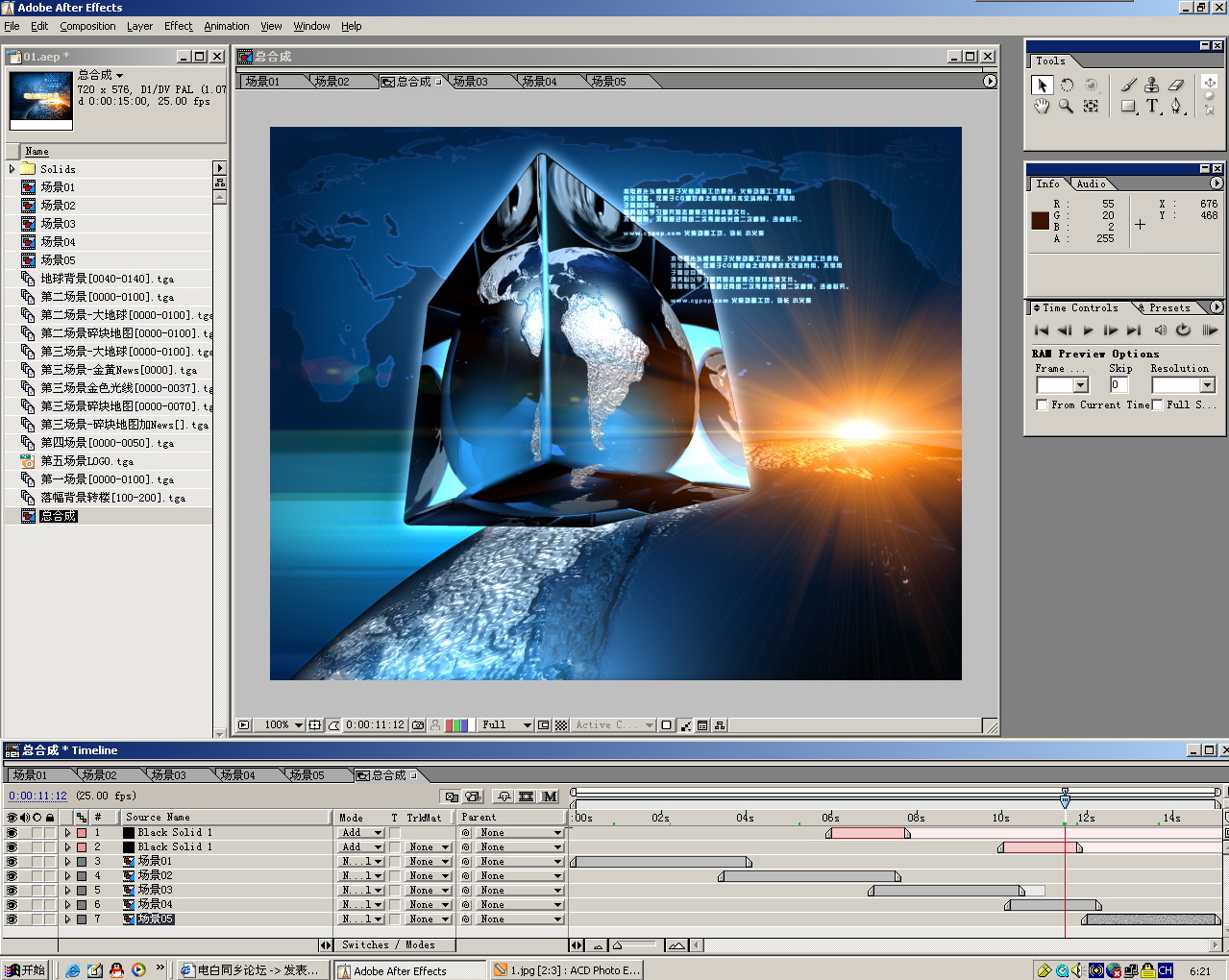
Task: Select the Brush tool
Action: coord(1128,86)
